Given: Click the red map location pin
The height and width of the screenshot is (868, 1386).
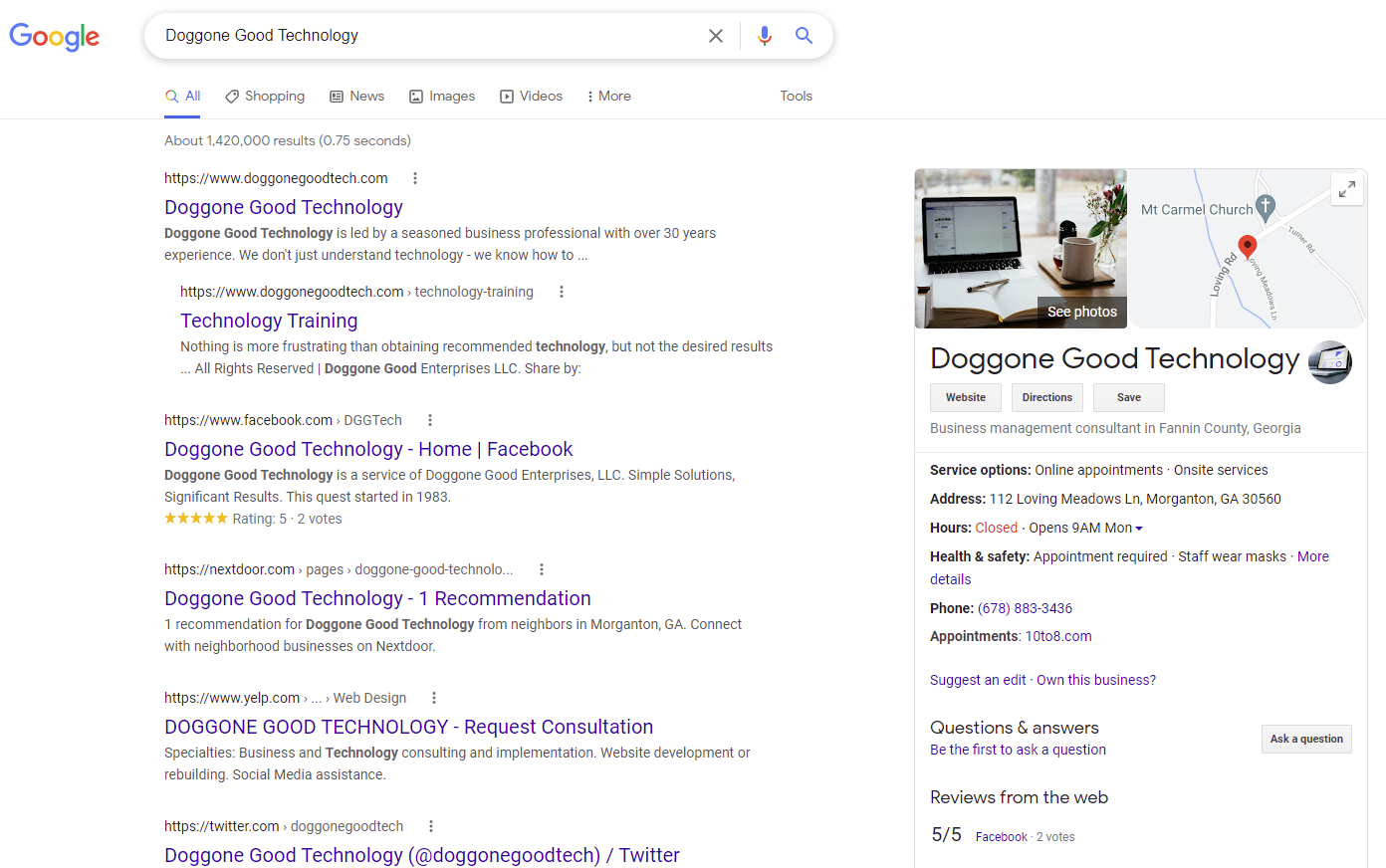Looking at the screenshot, I should [x=1247, y=246].
